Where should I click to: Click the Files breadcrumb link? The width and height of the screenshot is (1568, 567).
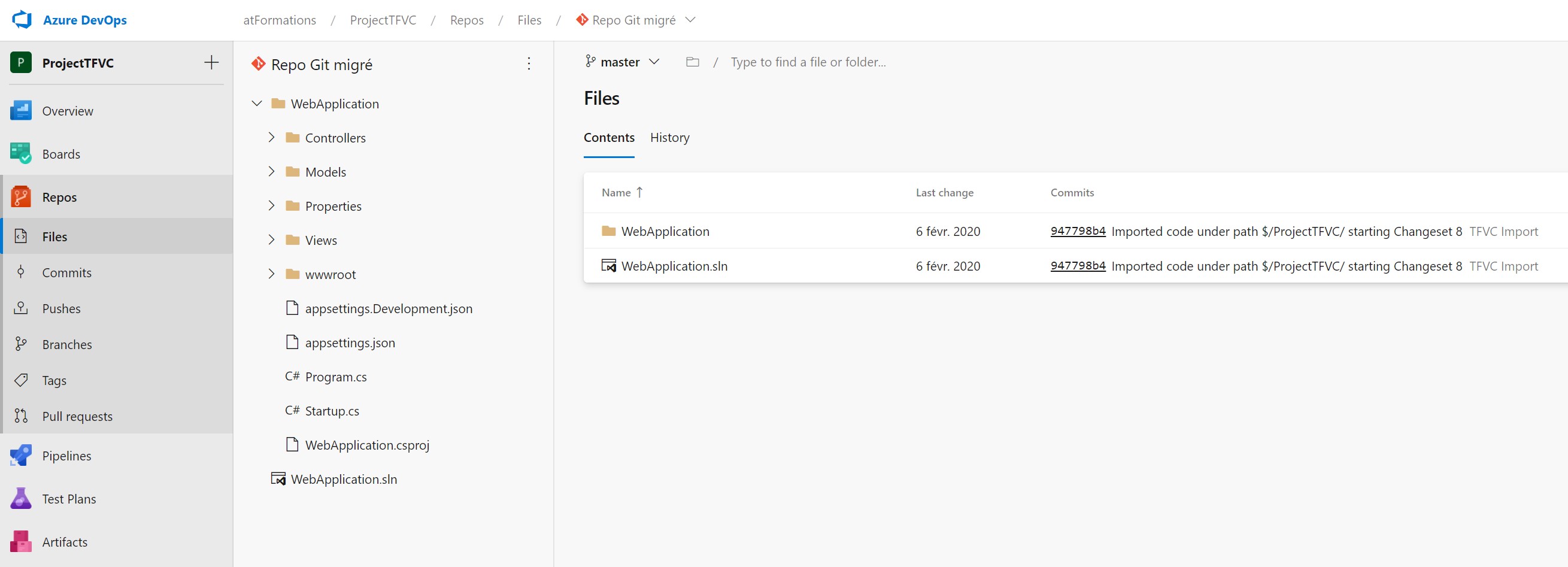[x=529, y=20]
